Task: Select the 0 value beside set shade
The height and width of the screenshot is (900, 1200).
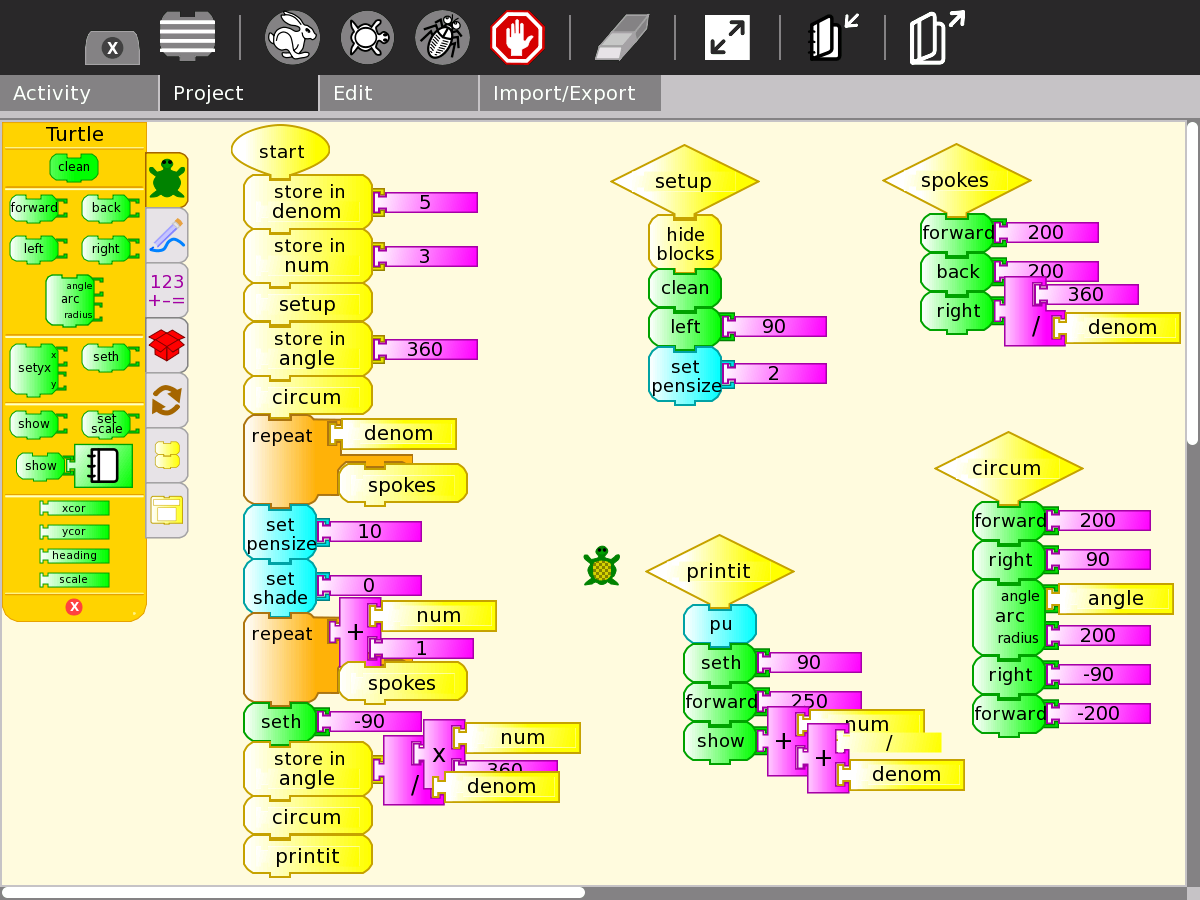Action: pos(370,585)
